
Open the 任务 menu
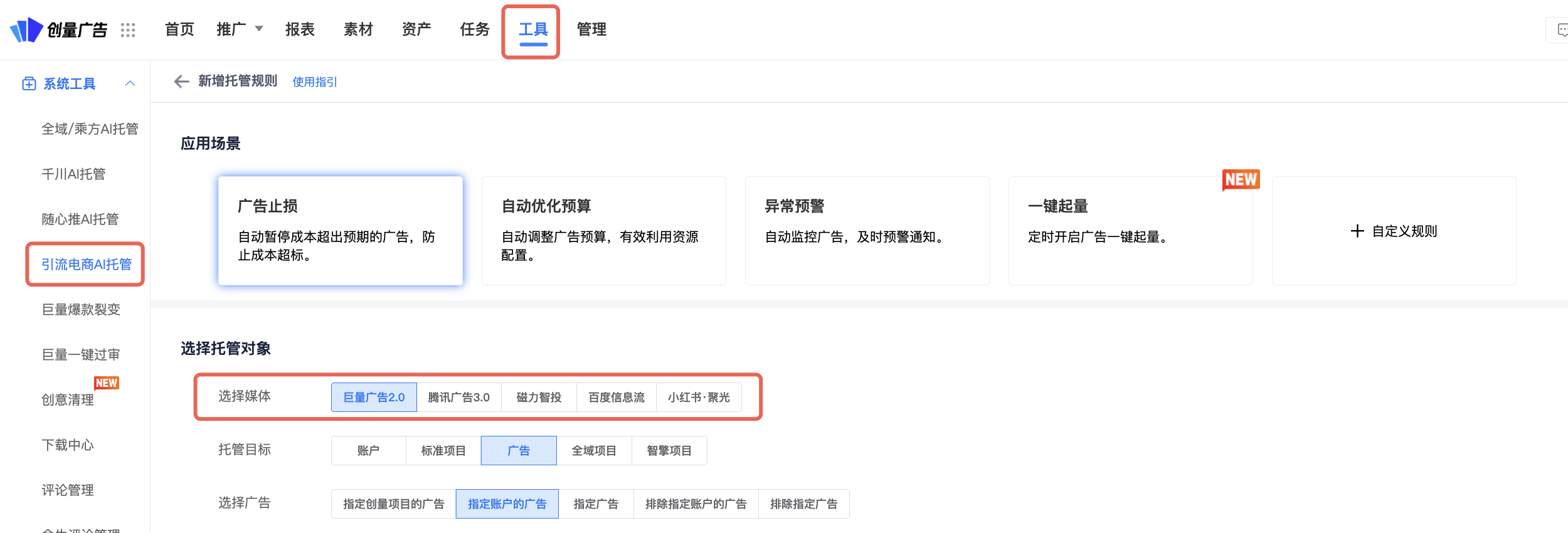(475, 29)
